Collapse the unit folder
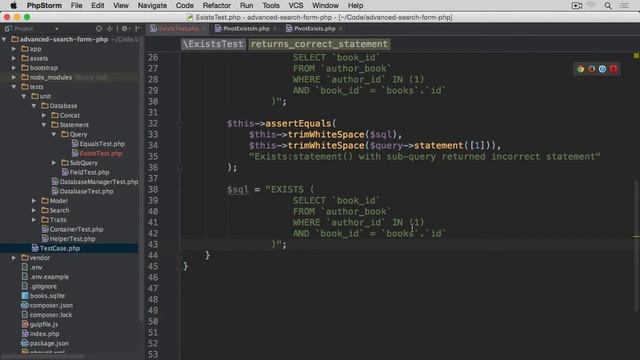This screenshot has width=640, height=360. [x=24, y=96]
